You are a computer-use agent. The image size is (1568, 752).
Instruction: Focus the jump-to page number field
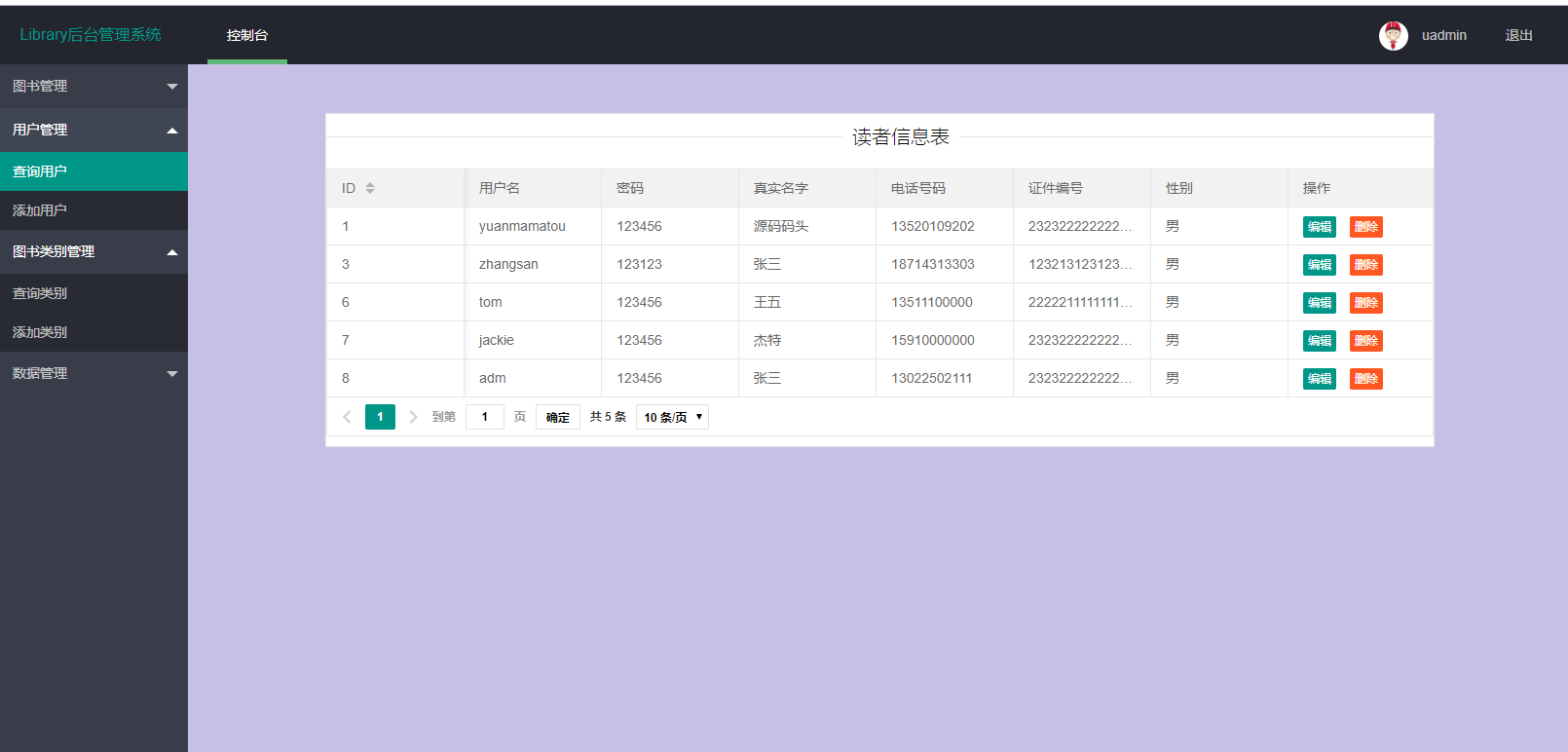[485, 417]
